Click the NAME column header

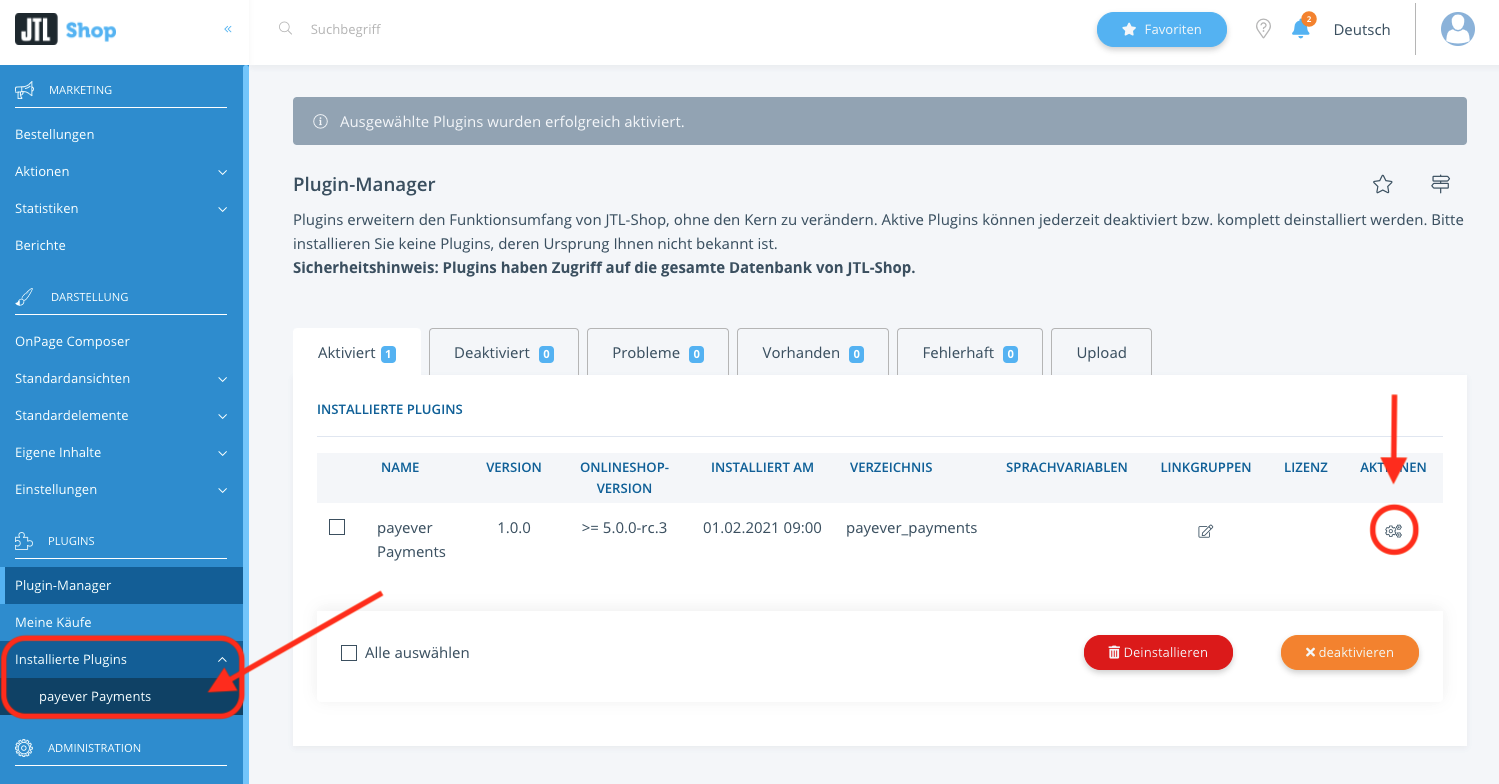[400, 467]
